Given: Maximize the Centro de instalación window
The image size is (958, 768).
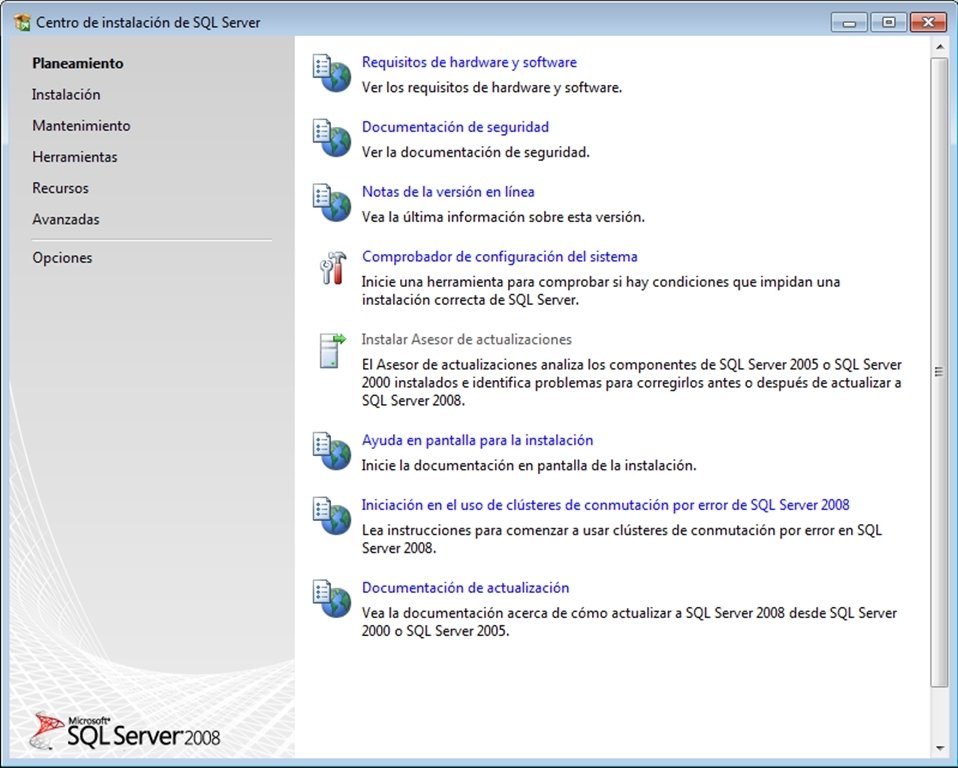Looking at the screenshot, I should pyautogui.click(x=888, y=23).
